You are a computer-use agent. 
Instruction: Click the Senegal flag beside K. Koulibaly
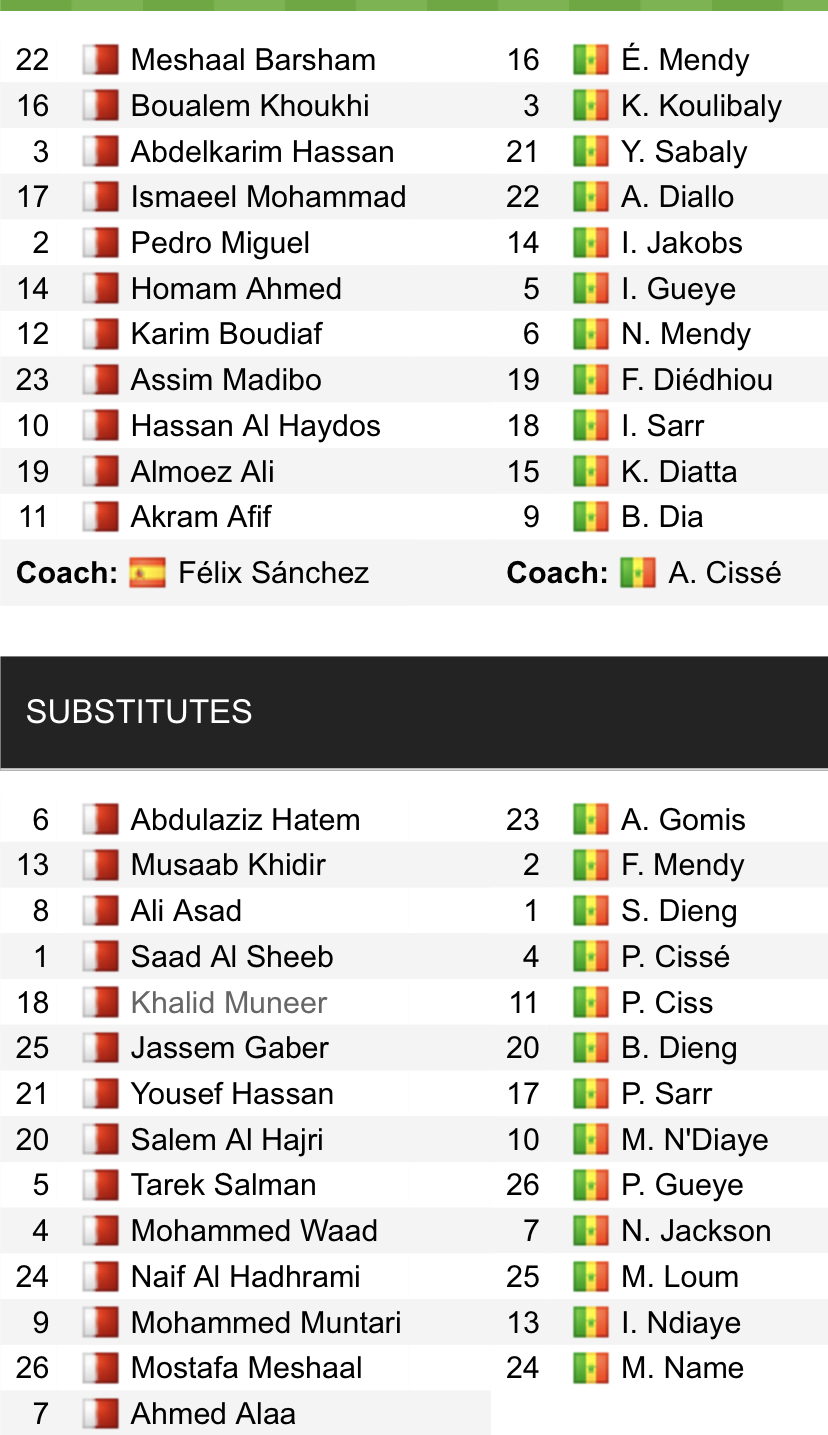click(591, 106)
